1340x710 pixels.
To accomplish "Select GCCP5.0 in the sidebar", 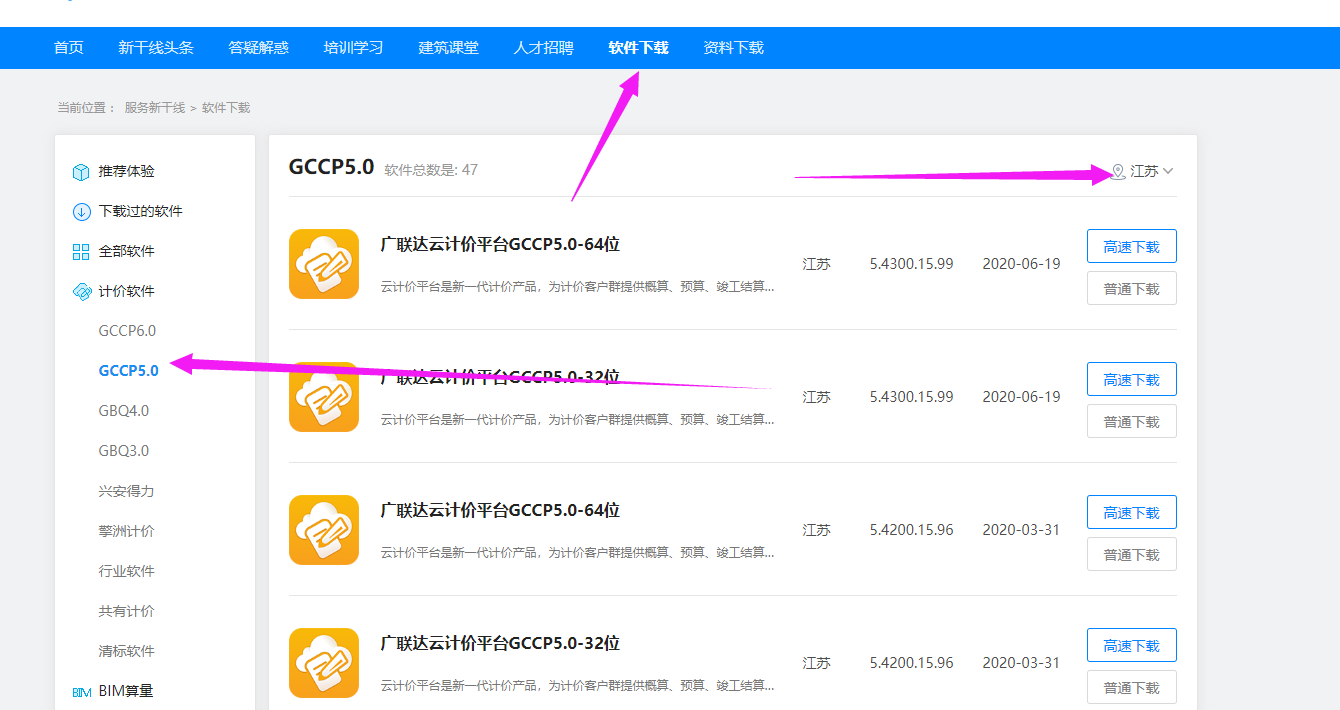I will [129, 371].
